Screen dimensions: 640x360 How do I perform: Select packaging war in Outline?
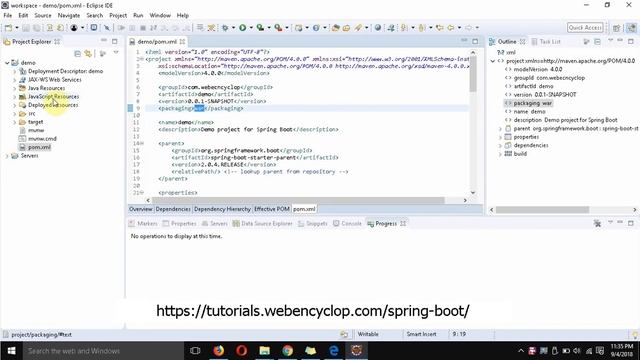point(532,103)
